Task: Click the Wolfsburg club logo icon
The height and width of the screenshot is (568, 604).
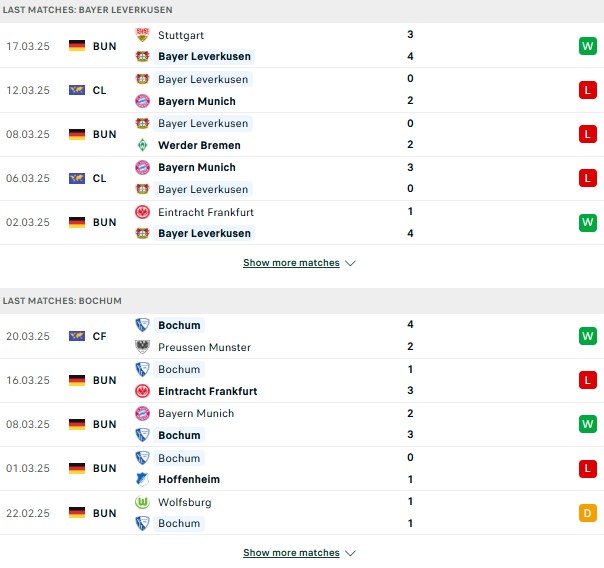Action: pos(142,502)
